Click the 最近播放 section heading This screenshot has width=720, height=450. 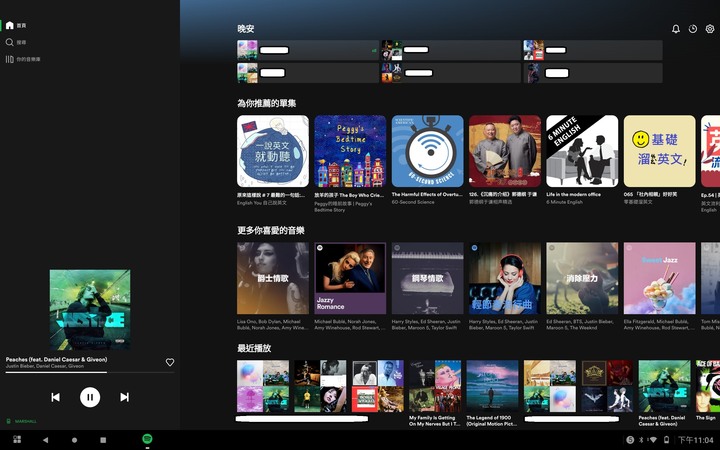254,348
